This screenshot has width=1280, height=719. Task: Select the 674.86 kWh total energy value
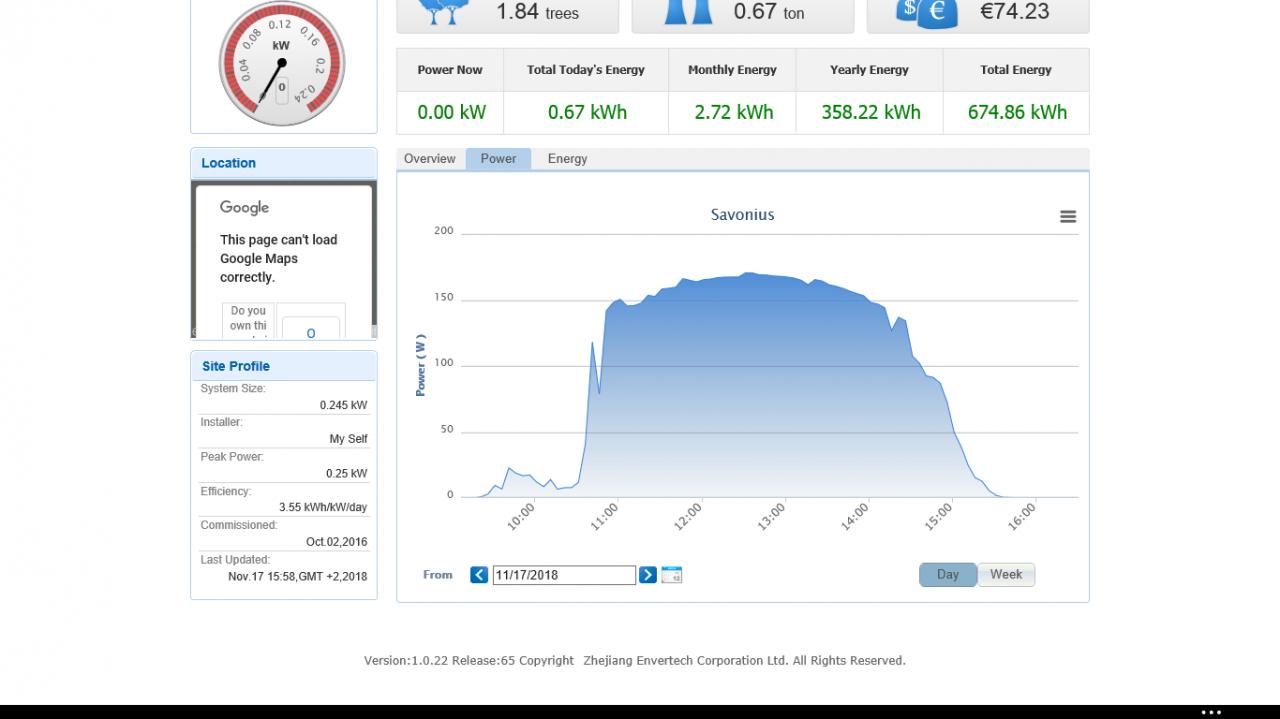click(1017, 112)
